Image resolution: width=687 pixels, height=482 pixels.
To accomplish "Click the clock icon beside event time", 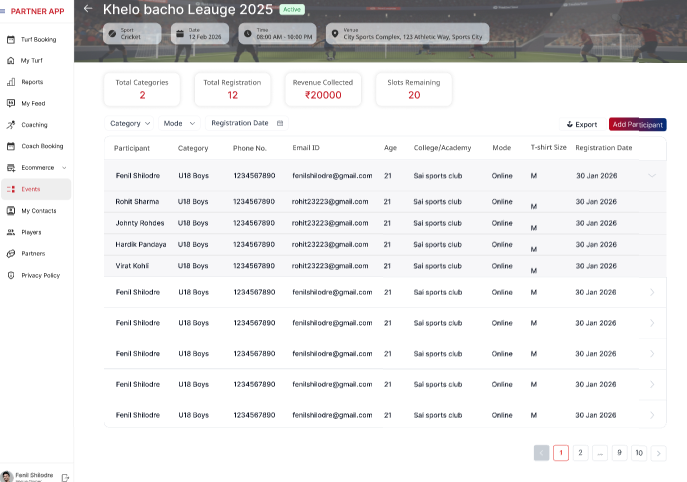I will pyautogui.click(x=248, y=33).
